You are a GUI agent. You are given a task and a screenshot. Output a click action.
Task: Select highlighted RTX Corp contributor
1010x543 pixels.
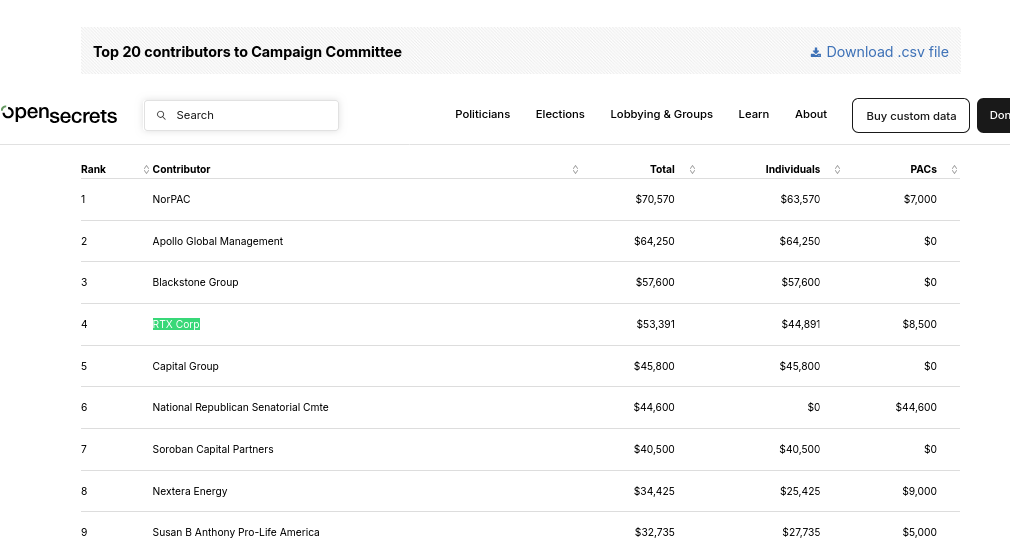pyautogui.click(x=176, y=324)
